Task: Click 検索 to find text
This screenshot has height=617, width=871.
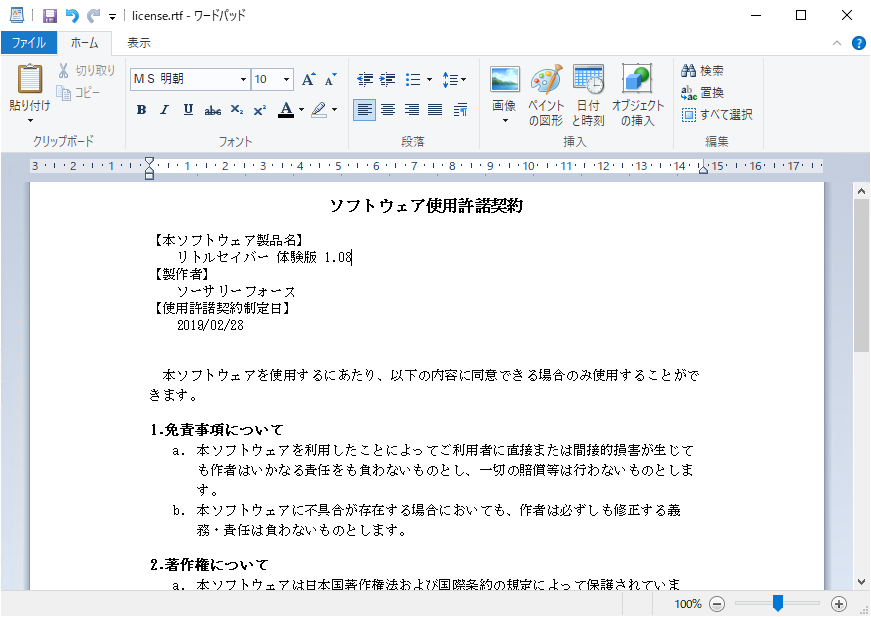Action: 703,71
